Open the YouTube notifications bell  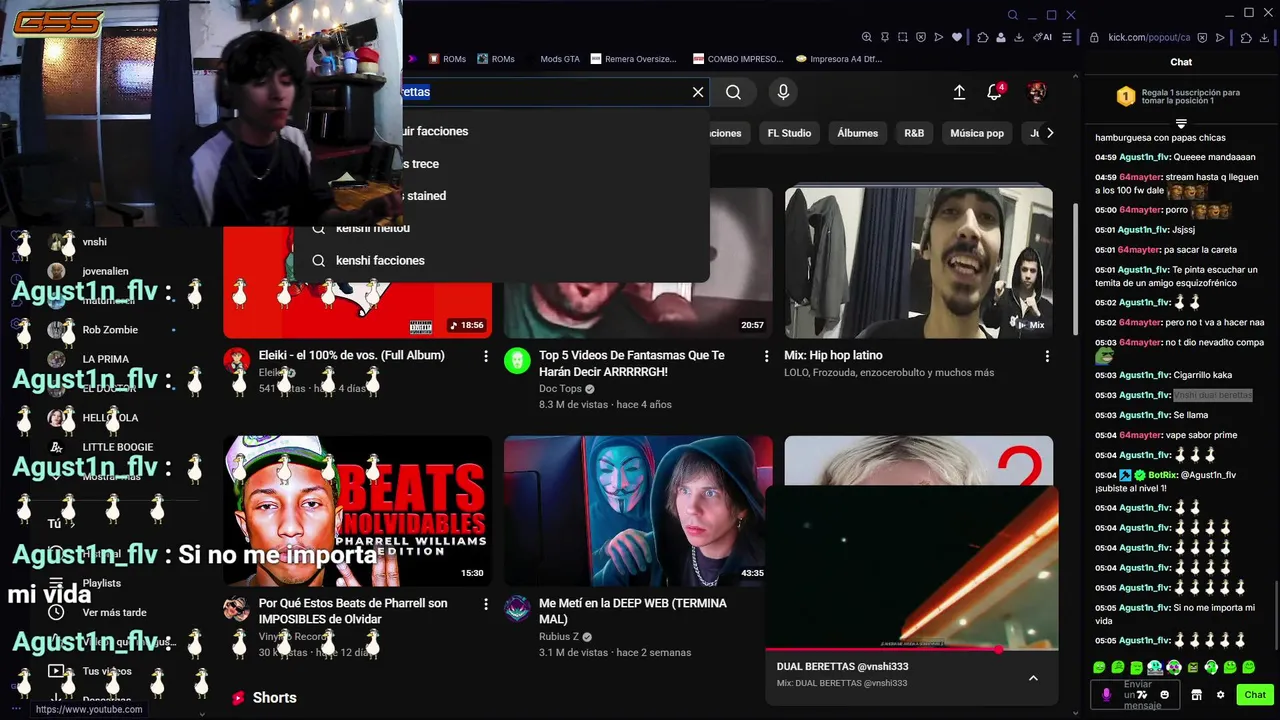click(994, 92)
